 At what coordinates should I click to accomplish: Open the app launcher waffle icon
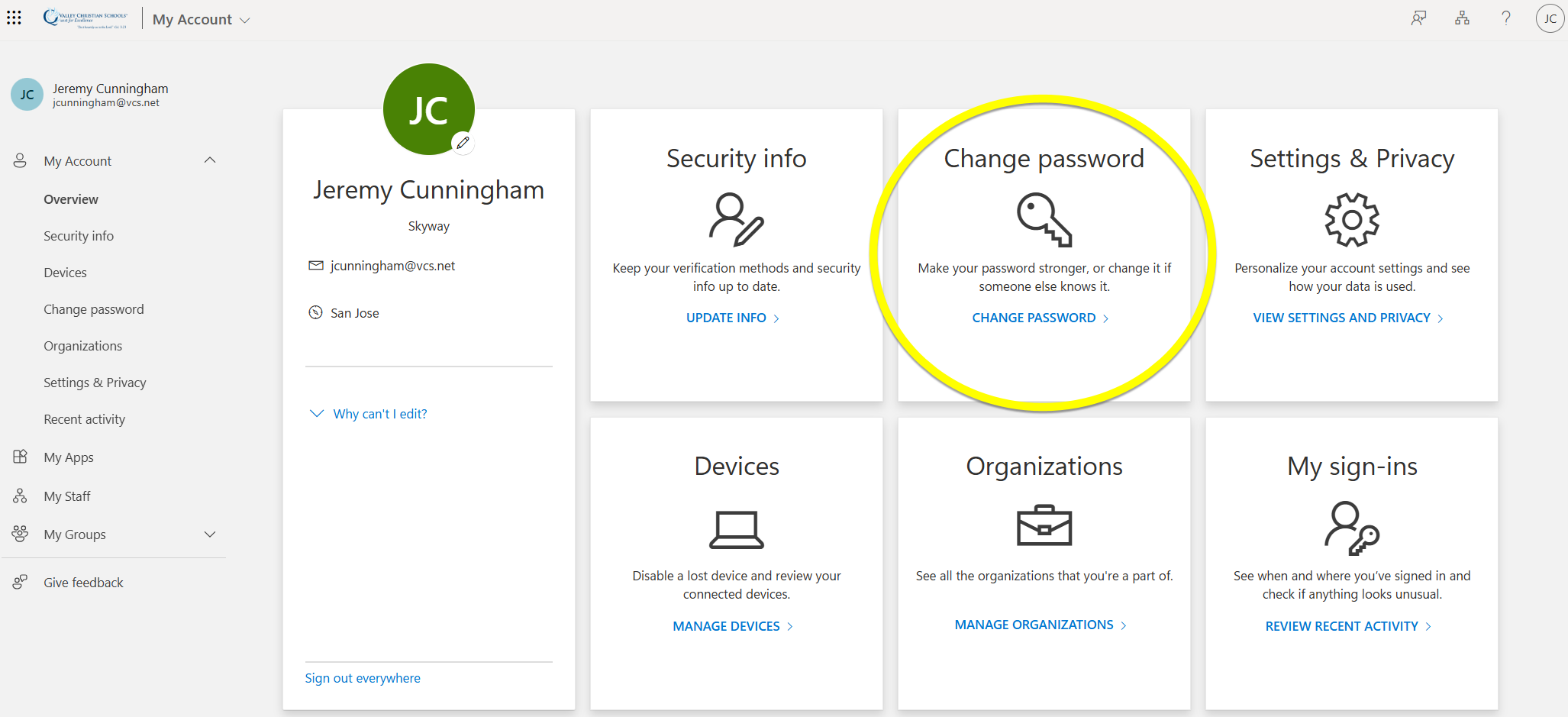coord(15,18)
